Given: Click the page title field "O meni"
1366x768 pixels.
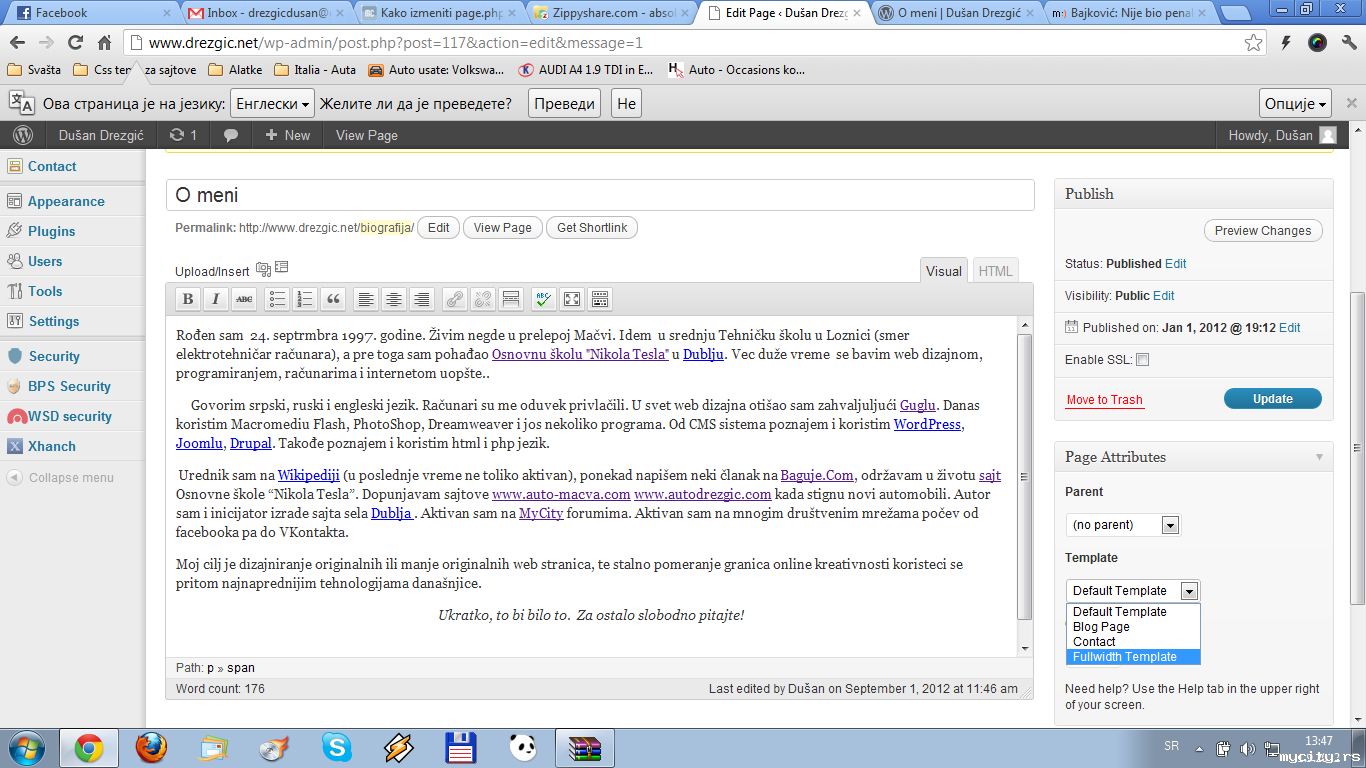Looking at the screenshot, I should pos(600,195).
